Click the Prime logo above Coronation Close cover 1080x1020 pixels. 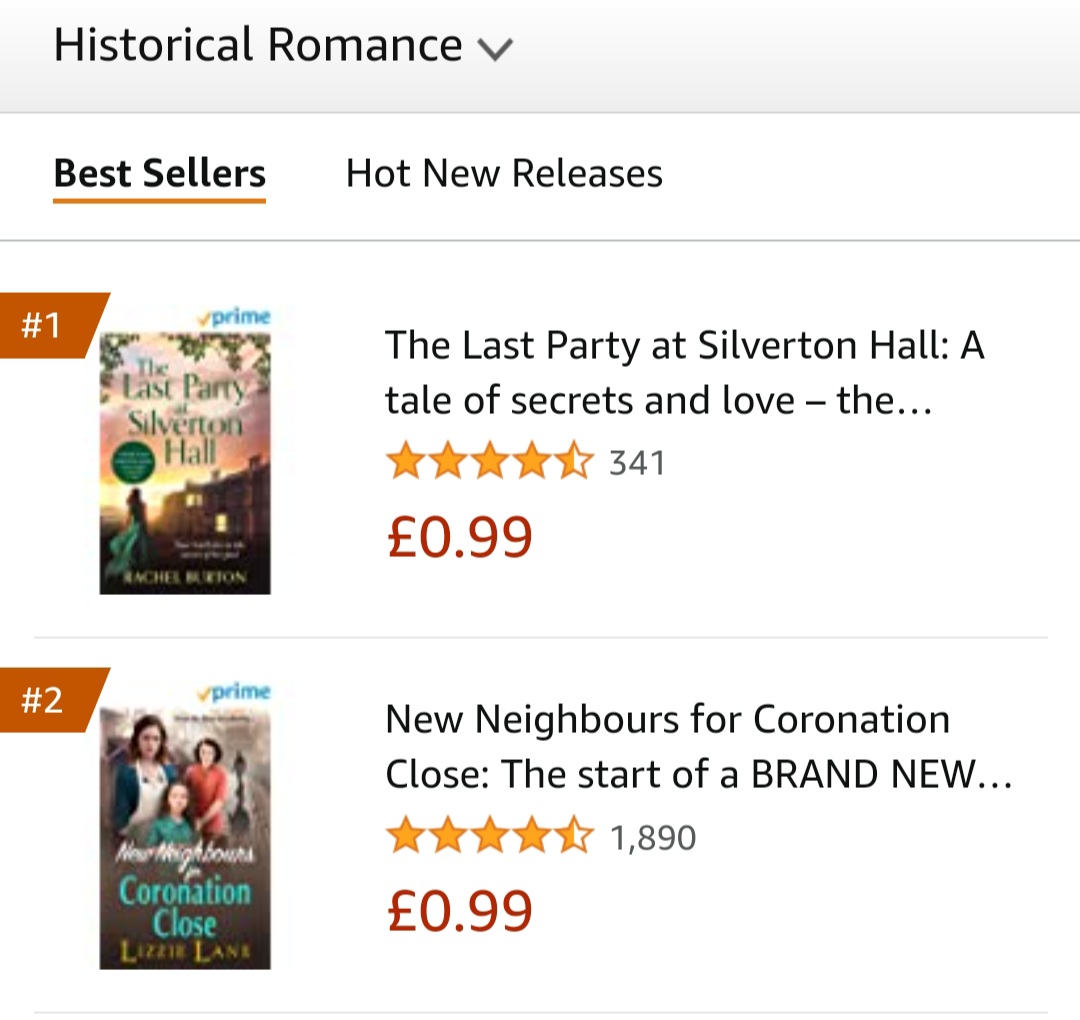click(x=234, y=691)
